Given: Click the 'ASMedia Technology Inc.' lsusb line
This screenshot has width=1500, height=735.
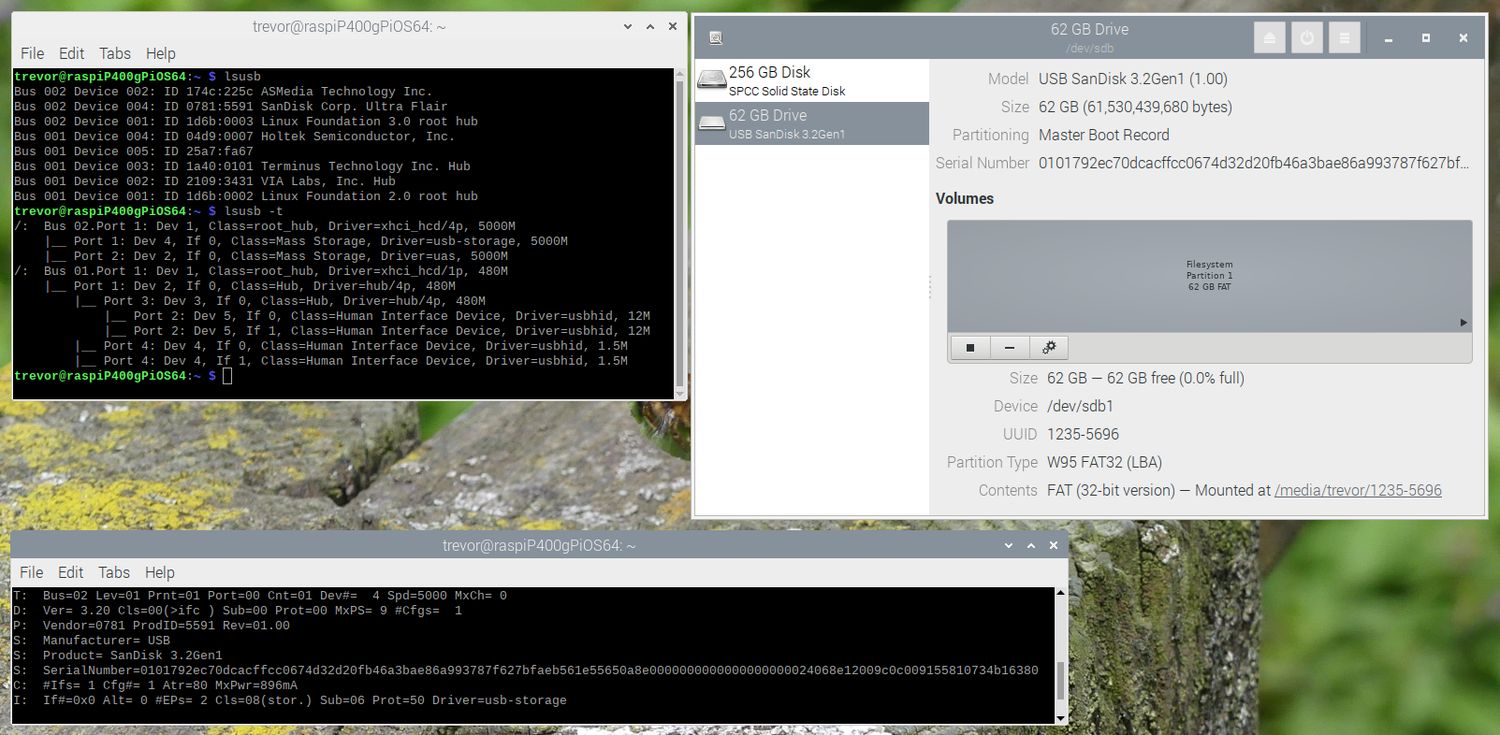Looking at the screenshot, I should pyautogui.click(x=224, y=91).
